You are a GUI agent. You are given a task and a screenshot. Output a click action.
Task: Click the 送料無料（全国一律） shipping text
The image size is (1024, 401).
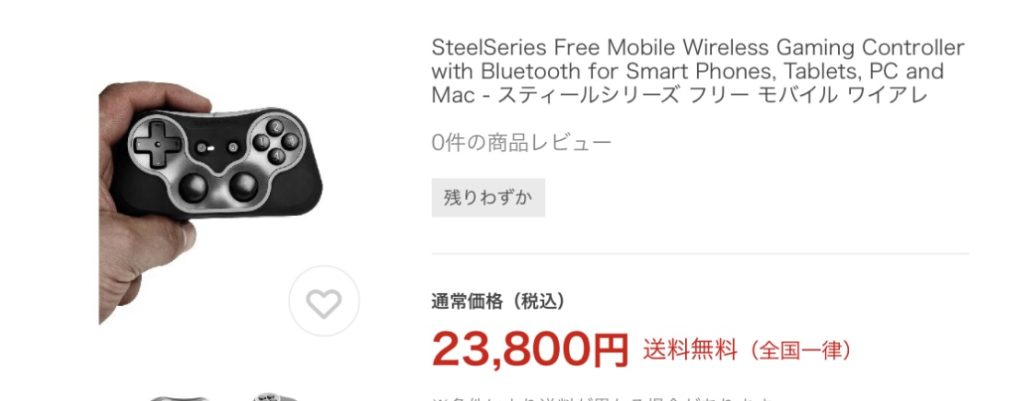tap(748, 350)
